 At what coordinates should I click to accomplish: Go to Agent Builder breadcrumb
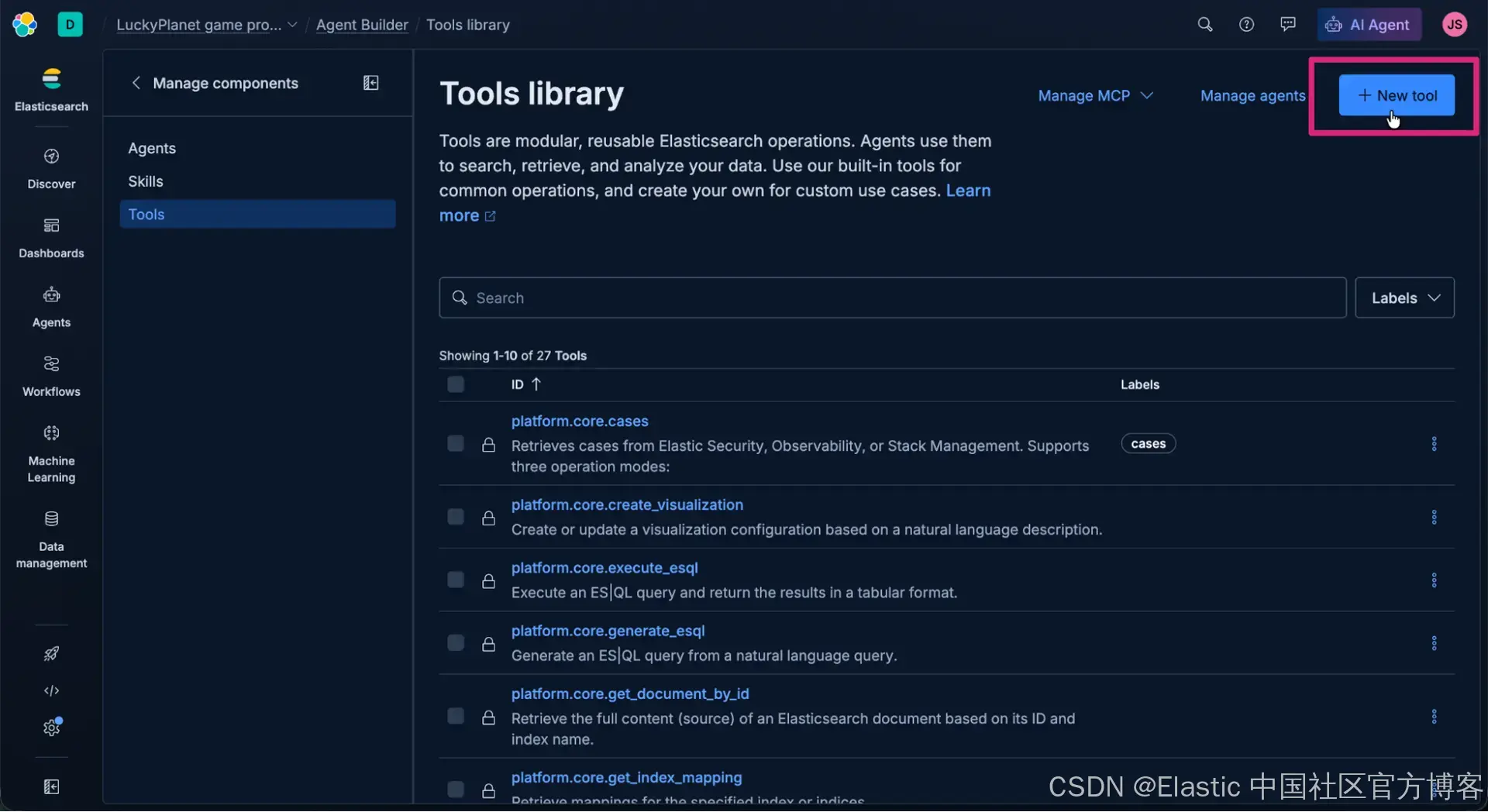362,25
